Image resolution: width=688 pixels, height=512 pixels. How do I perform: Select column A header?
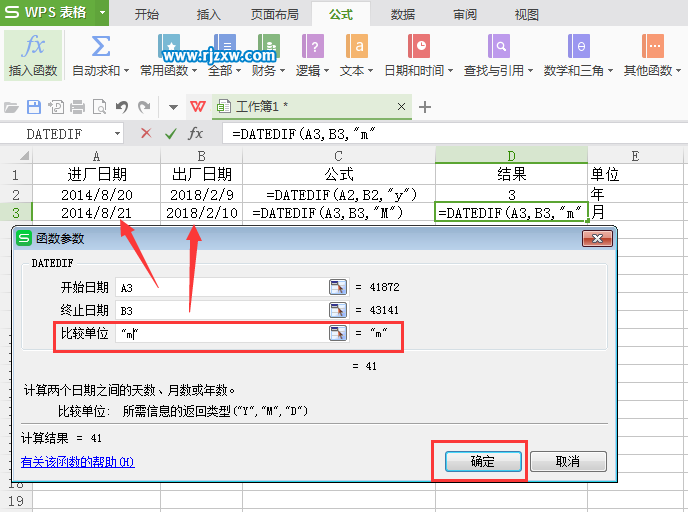[97, 156]
